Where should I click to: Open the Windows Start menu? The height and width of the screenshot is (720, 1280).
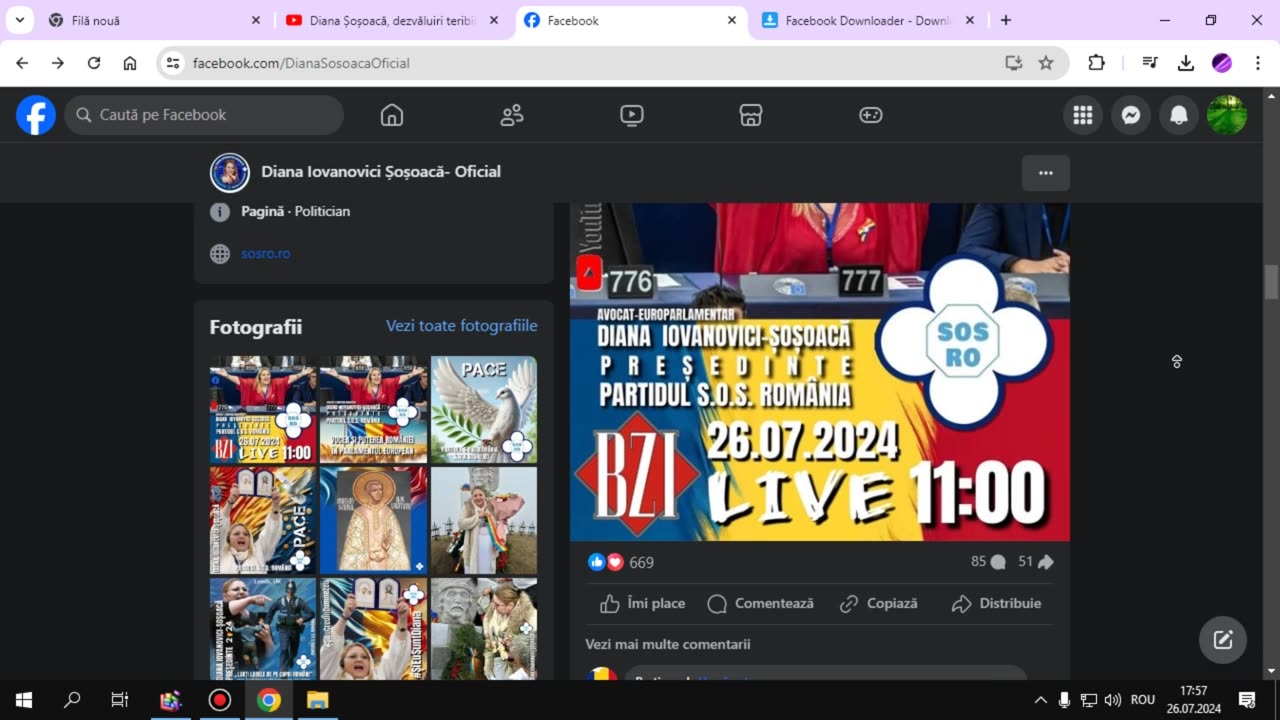pos(24,700)
